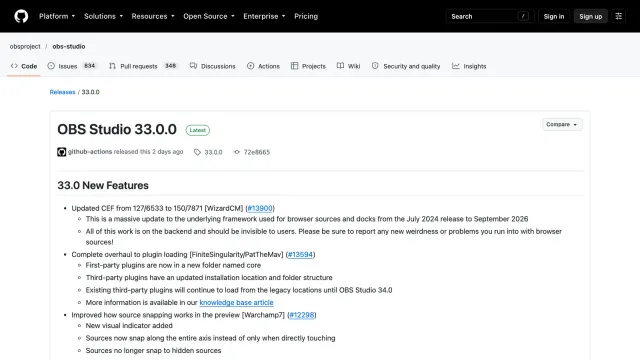Open the 33.0.0 tag link
640x360 pixels.
208,152
